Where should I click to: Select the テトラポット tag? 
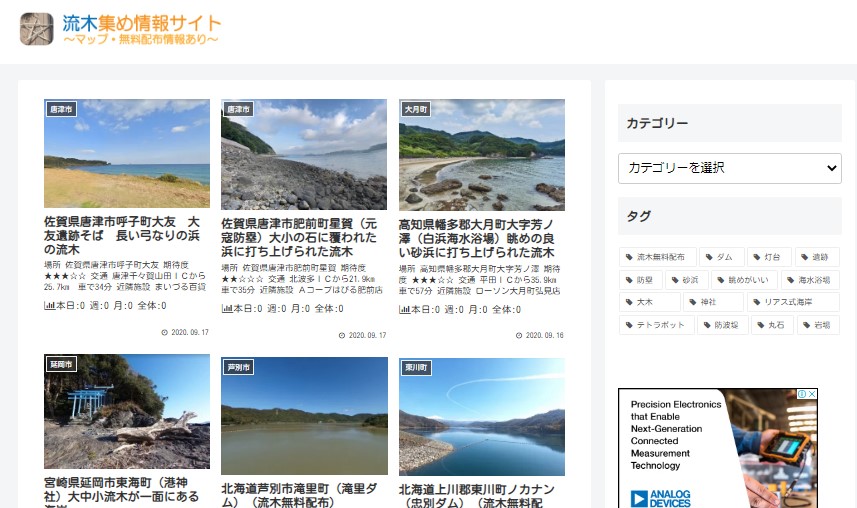tap(657, 325)
